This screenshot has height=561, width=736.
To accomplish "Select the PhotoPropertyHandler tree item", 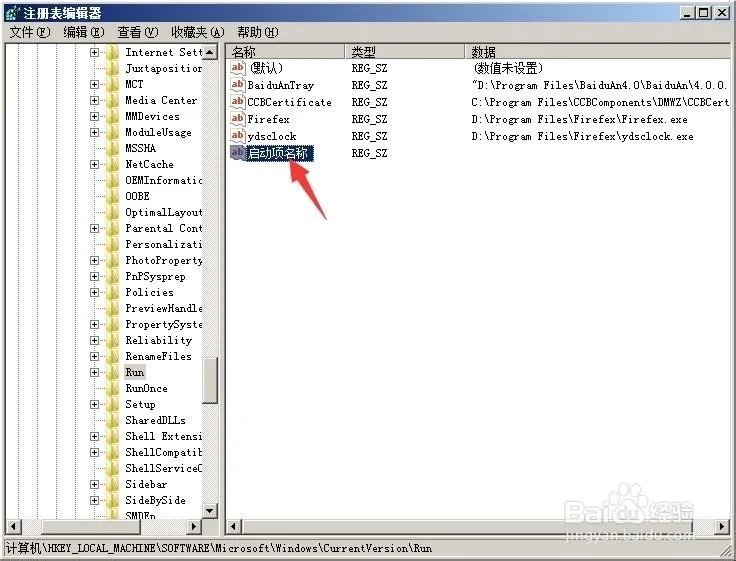I will [x=163, y=260].
